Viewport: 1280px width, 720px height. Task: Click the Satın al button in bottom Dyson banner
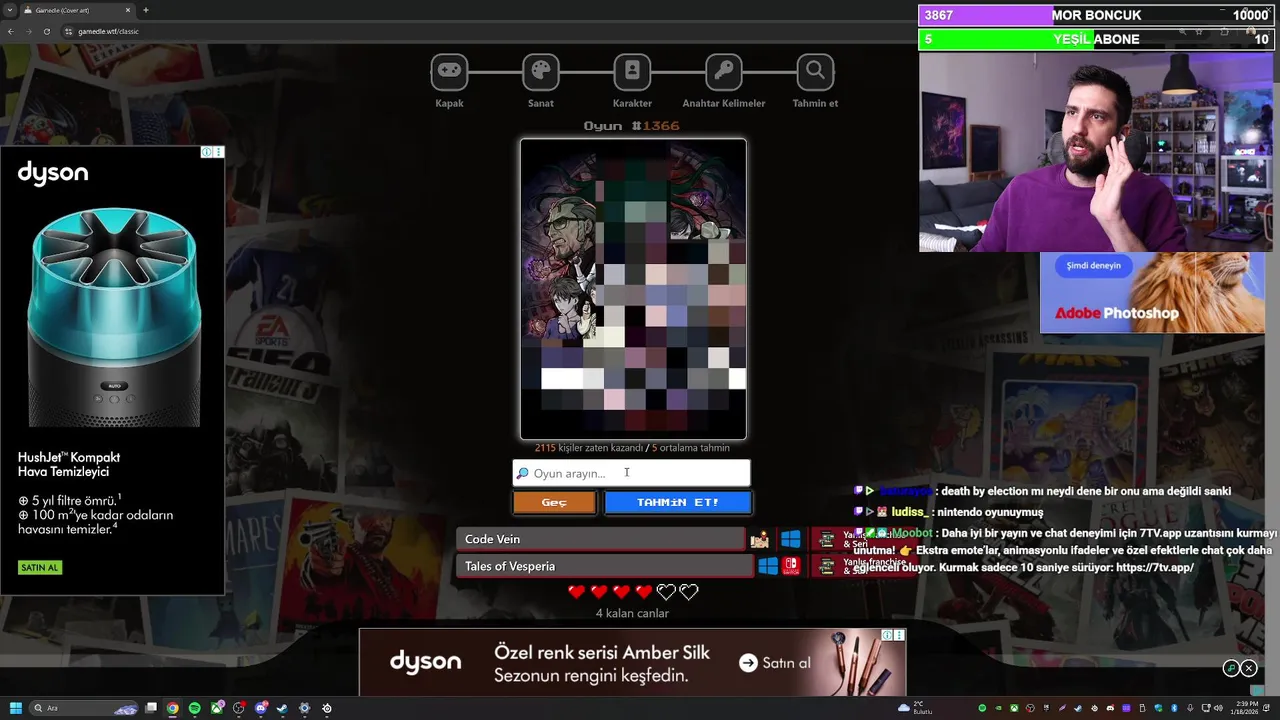point(775,662)
